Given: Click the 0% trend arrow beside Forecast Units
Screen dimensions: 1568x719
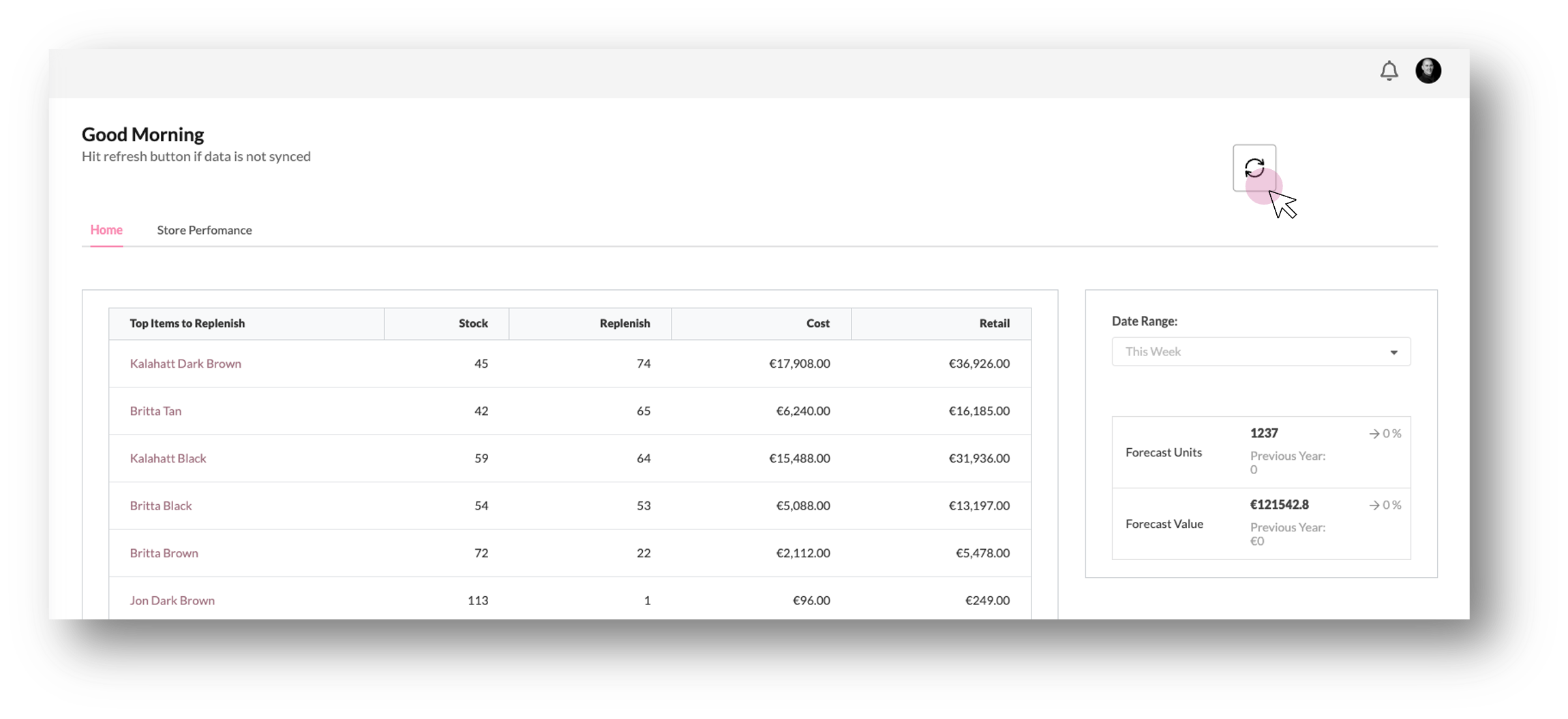Looking at the screenshot, I should (1384, 433).
